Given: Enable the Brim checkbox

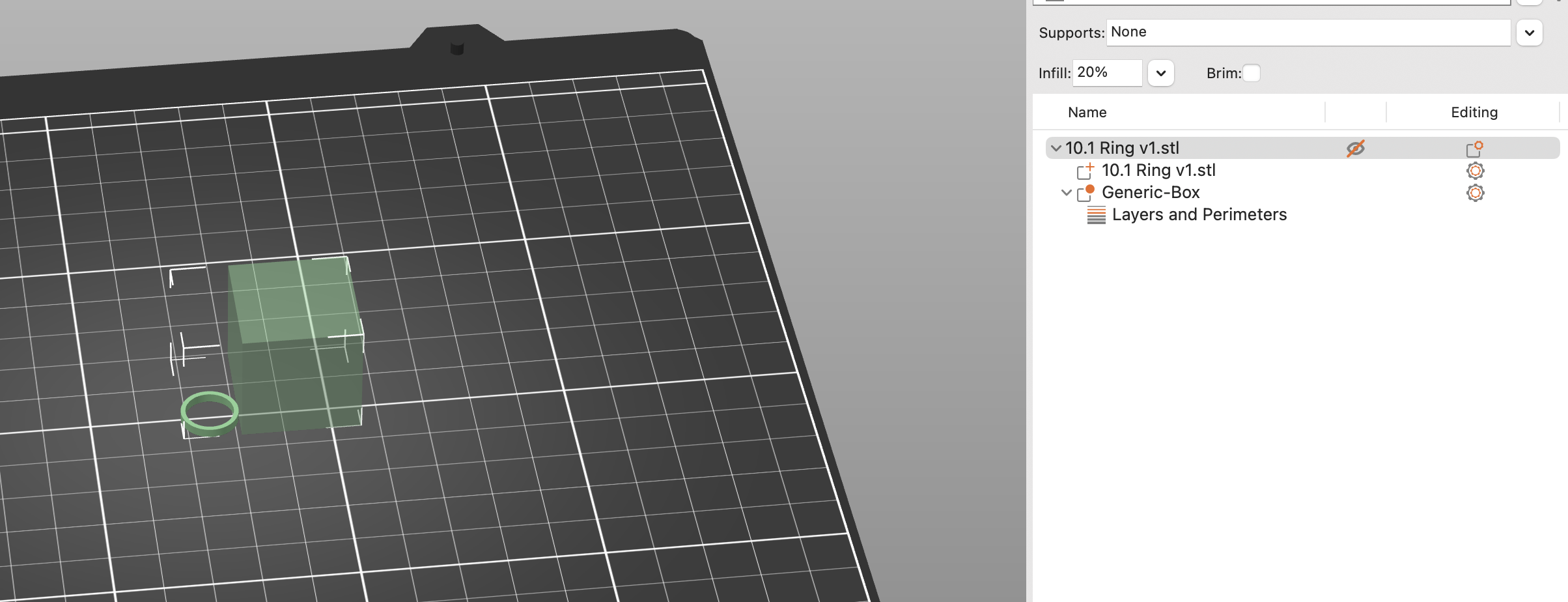Looking at the screenshot, I should pyautogui.click(x=1252, y=74).
